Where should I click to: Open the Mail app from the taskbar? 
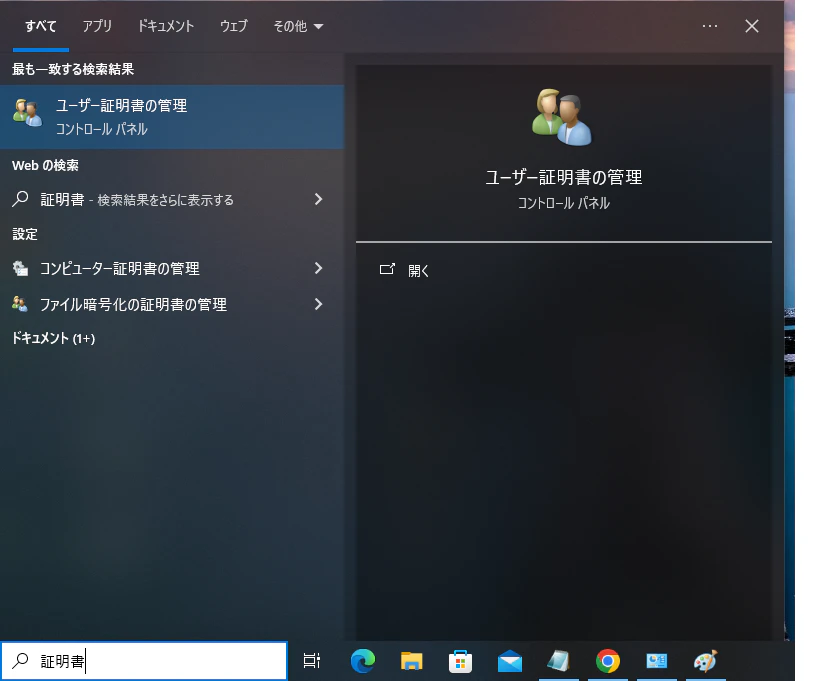coord(509,661)
